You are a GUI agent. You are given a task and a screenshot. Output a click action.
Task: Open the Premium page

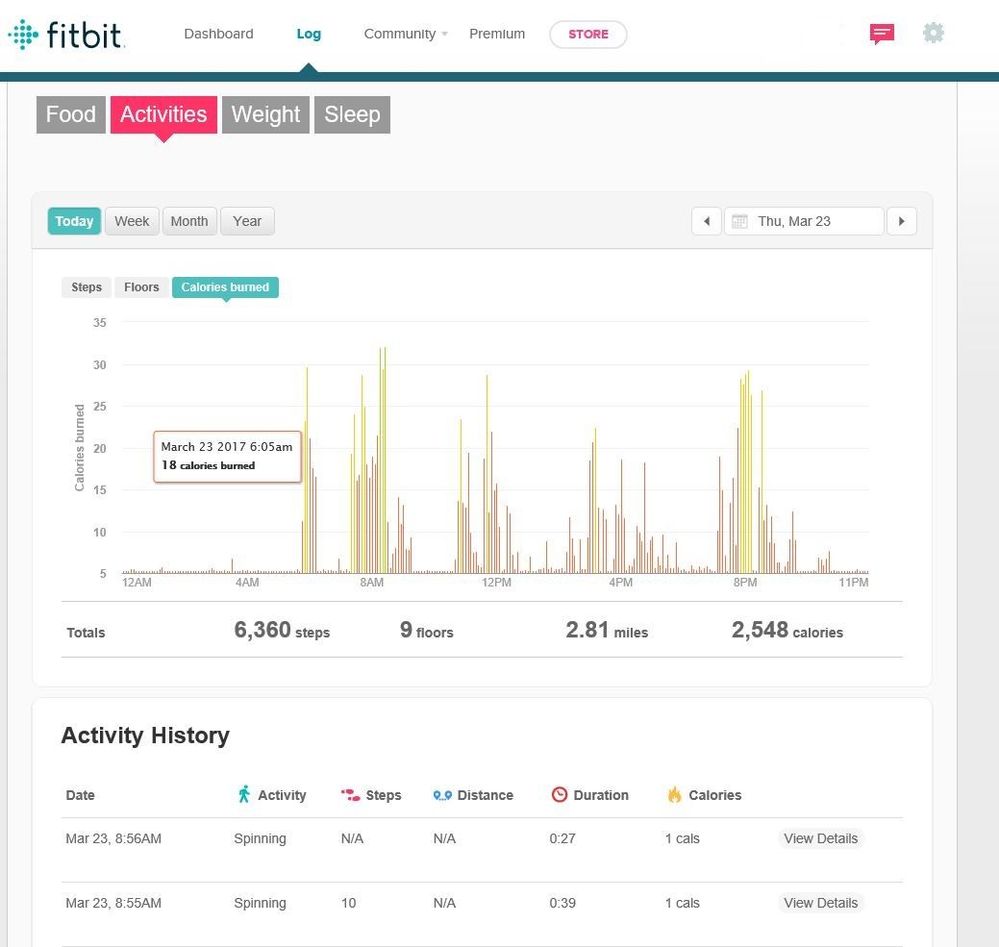coord(497,34)
